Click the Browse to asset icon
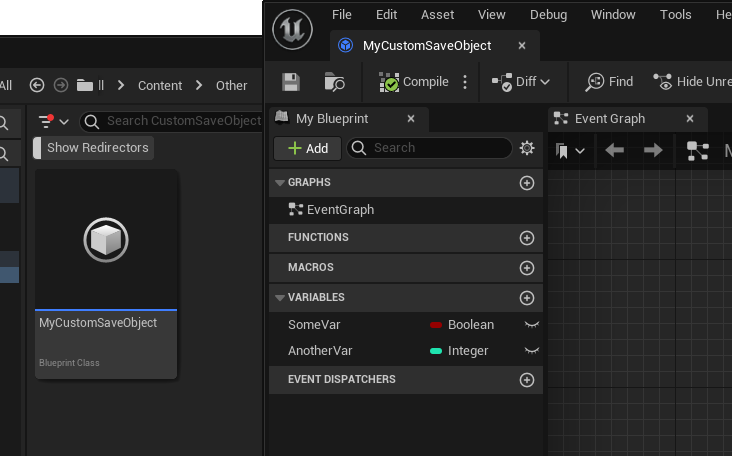 335,82
